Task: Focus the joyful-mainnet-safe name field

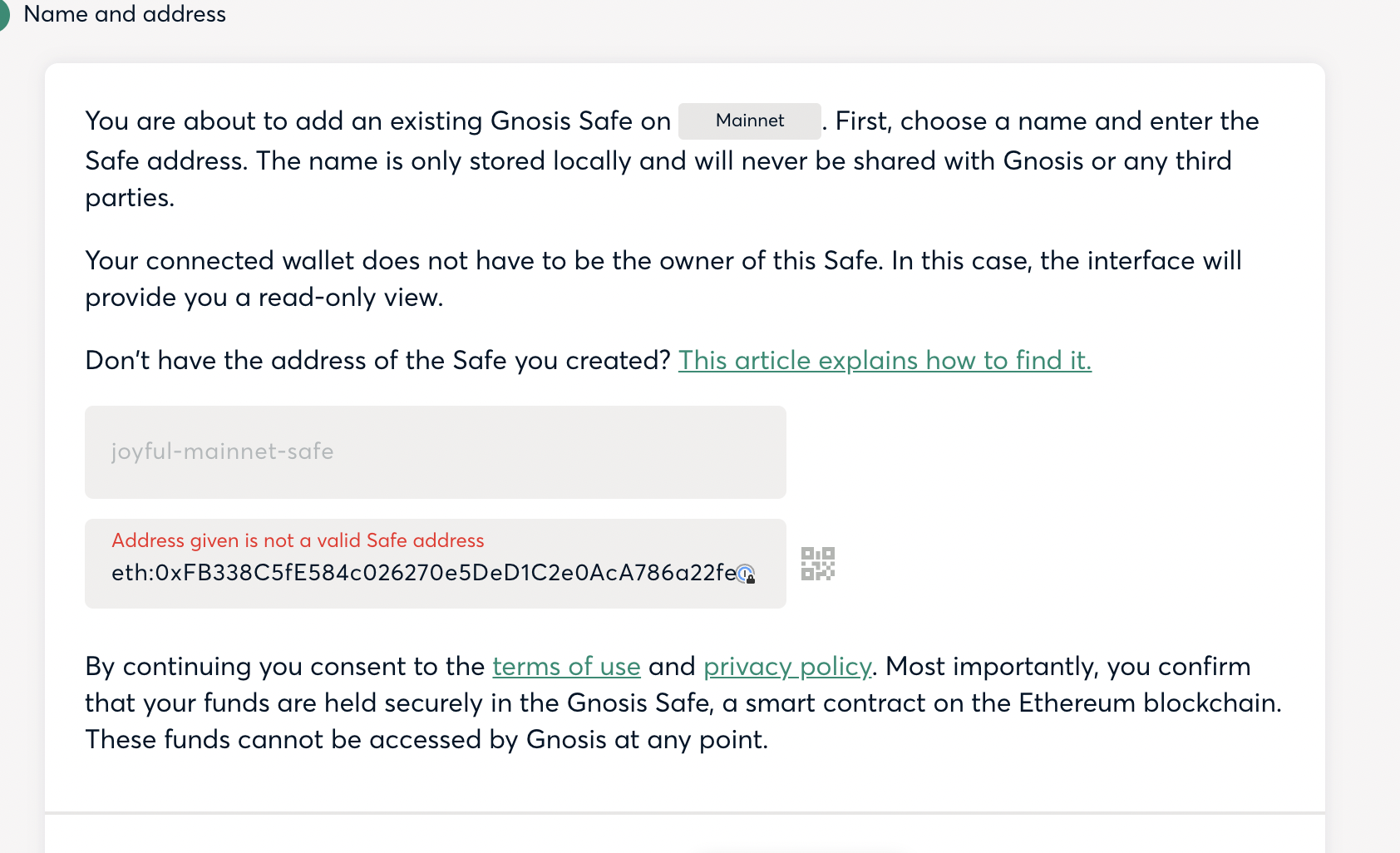Action: [435, 451]
